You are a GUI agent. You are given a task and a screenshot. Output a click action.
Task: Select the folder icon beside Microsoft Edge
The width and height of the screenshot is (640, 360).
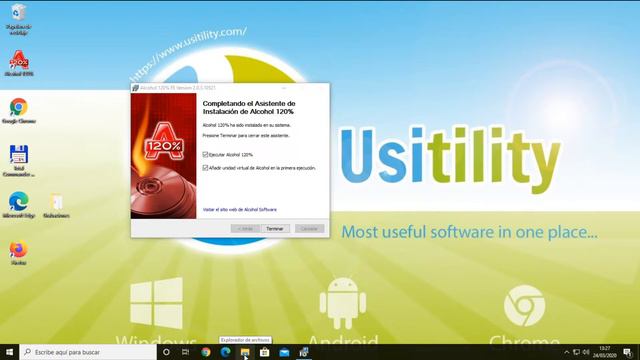pyautogui.click(x=56, y=205)
